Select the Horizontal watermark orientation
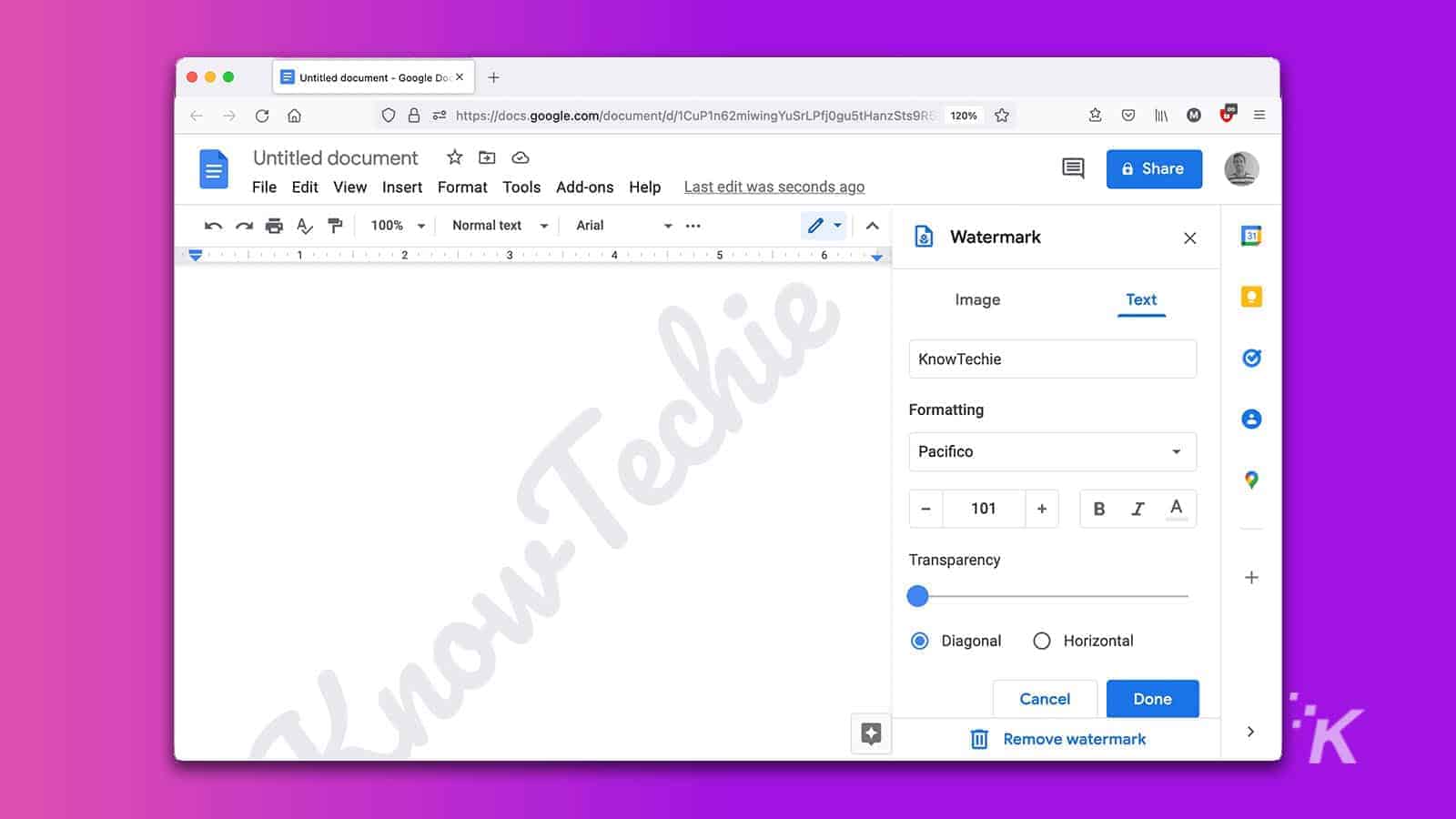This screenshot has height=819, width=1456. point(1041,641)
